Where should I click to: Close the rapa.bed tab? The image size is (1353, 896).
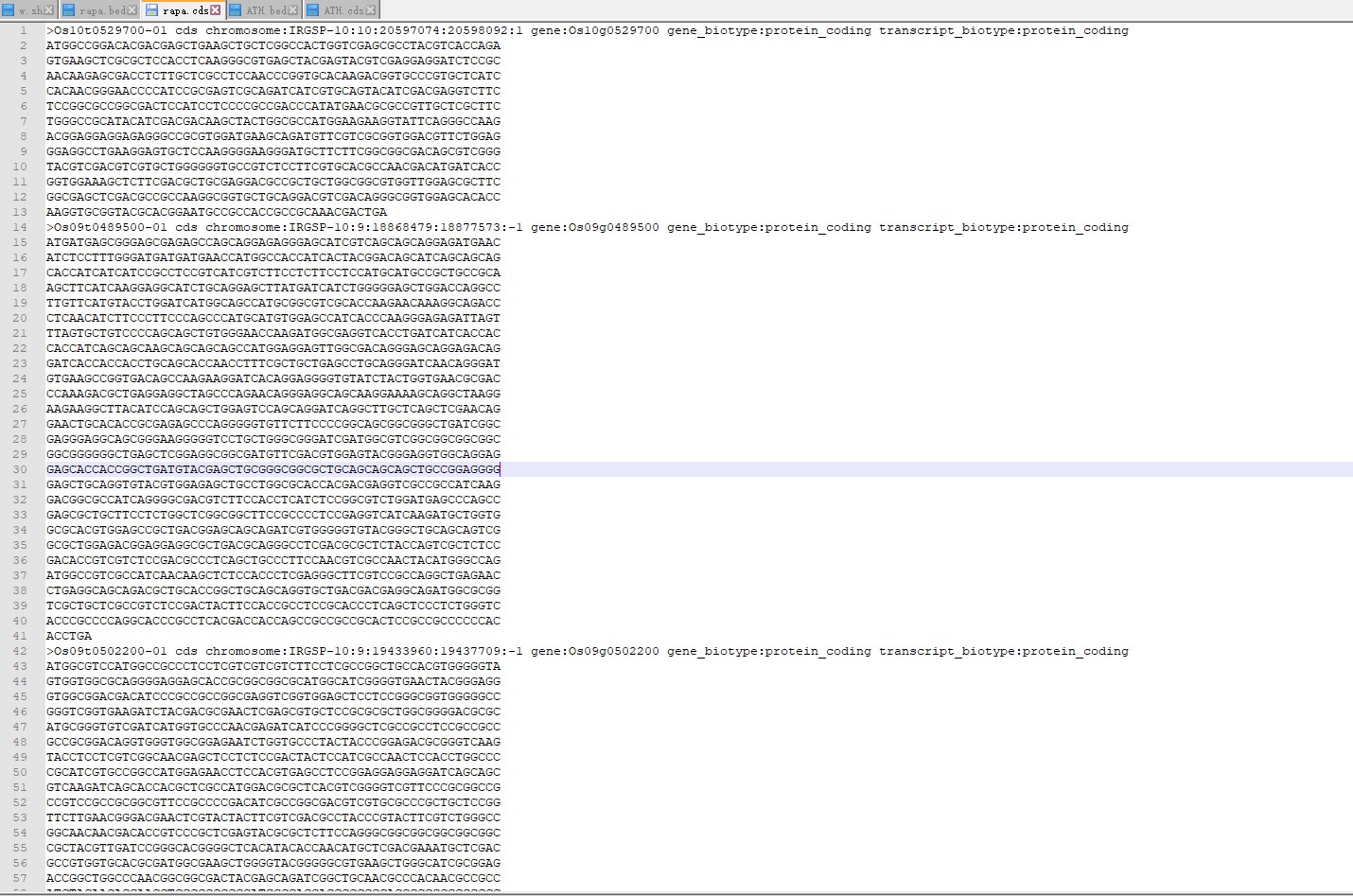pyautogui.click(x=132, y=10)
